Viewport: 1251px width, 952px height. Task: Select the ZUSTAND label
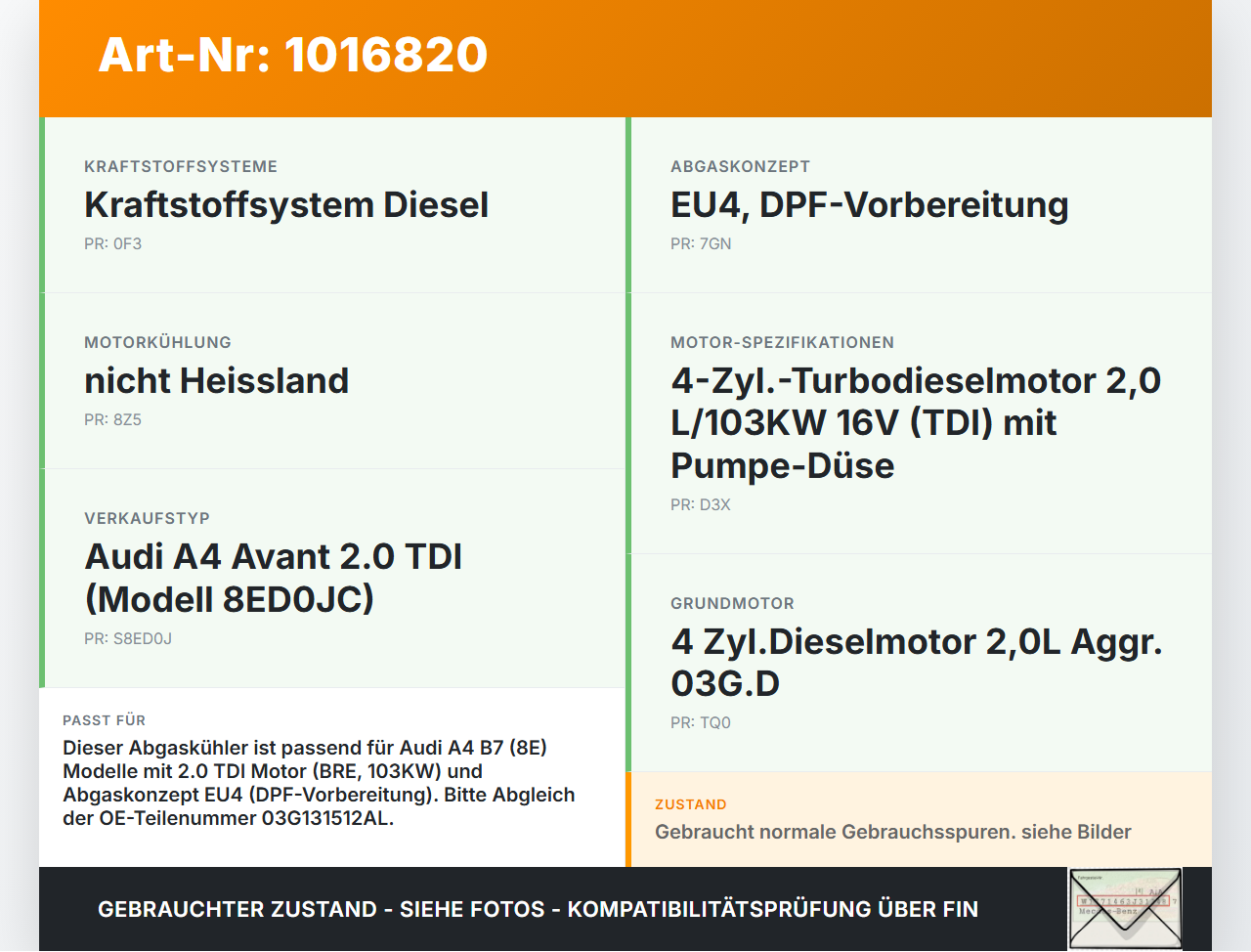pos(691,804)
